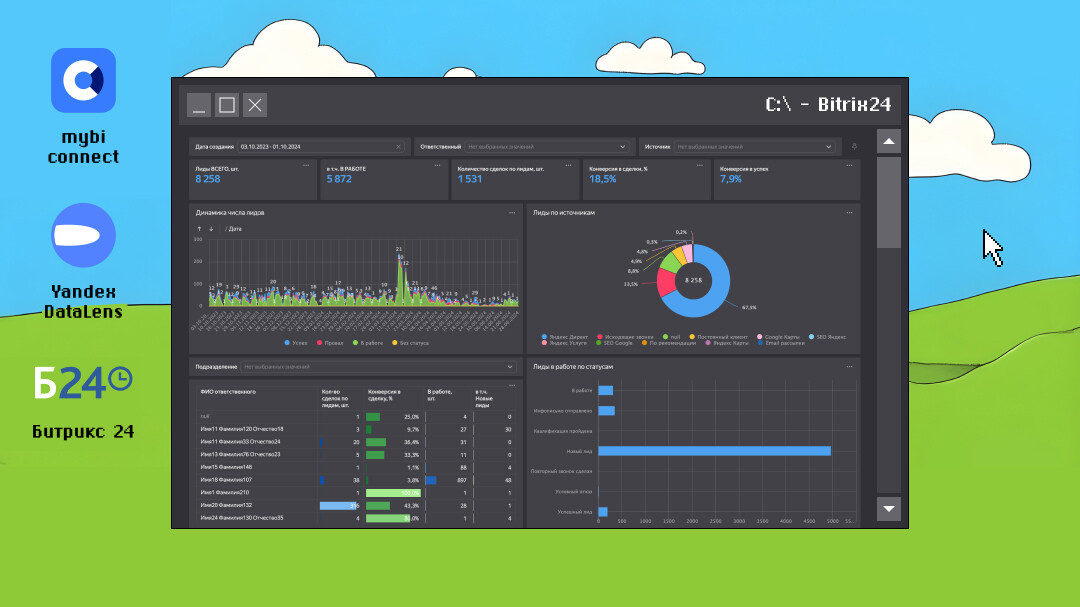Open three-dot menu on Лиды ВСЕГО card
The width and height of the screenshot is (1080, 607).
306,165
